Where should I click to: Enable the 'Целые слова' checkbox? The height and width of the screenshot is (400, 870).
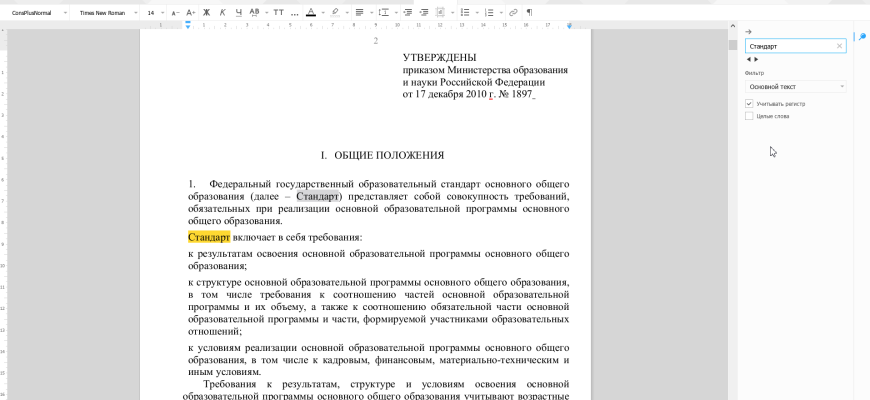(x=749, y=116)
